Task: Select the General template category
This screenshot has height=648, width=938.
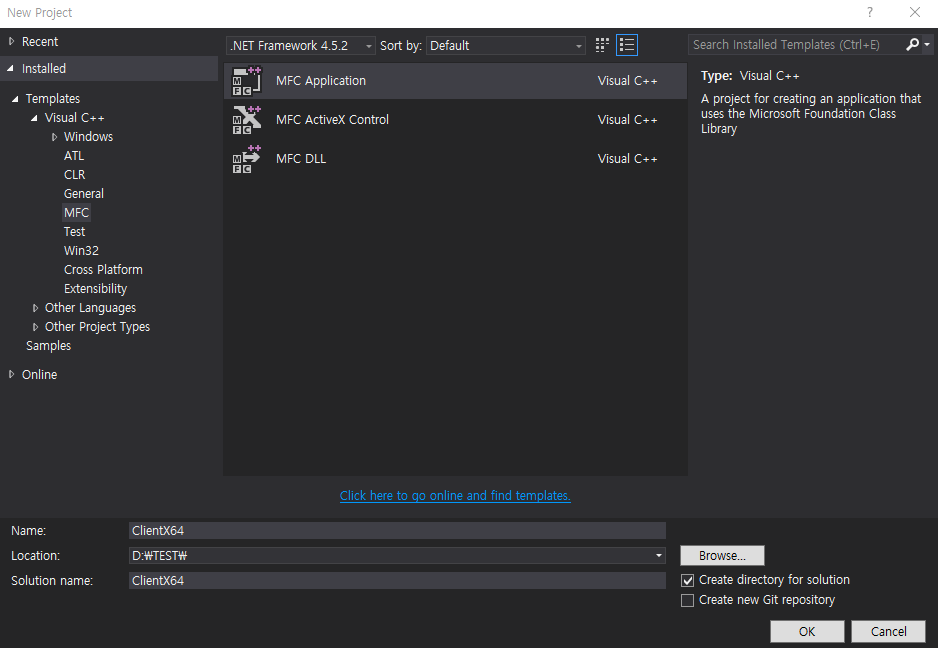Action: (84, 194)
